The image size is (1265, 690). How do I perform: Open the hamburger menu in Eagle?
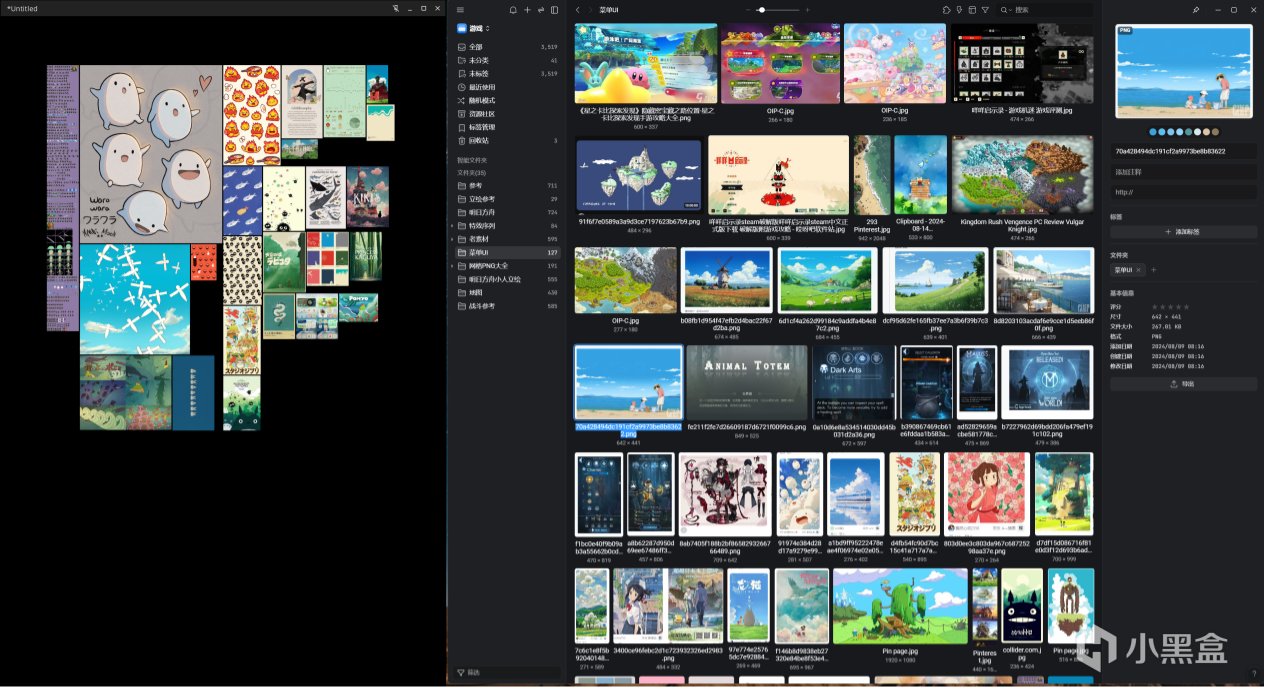click(461, 10)
